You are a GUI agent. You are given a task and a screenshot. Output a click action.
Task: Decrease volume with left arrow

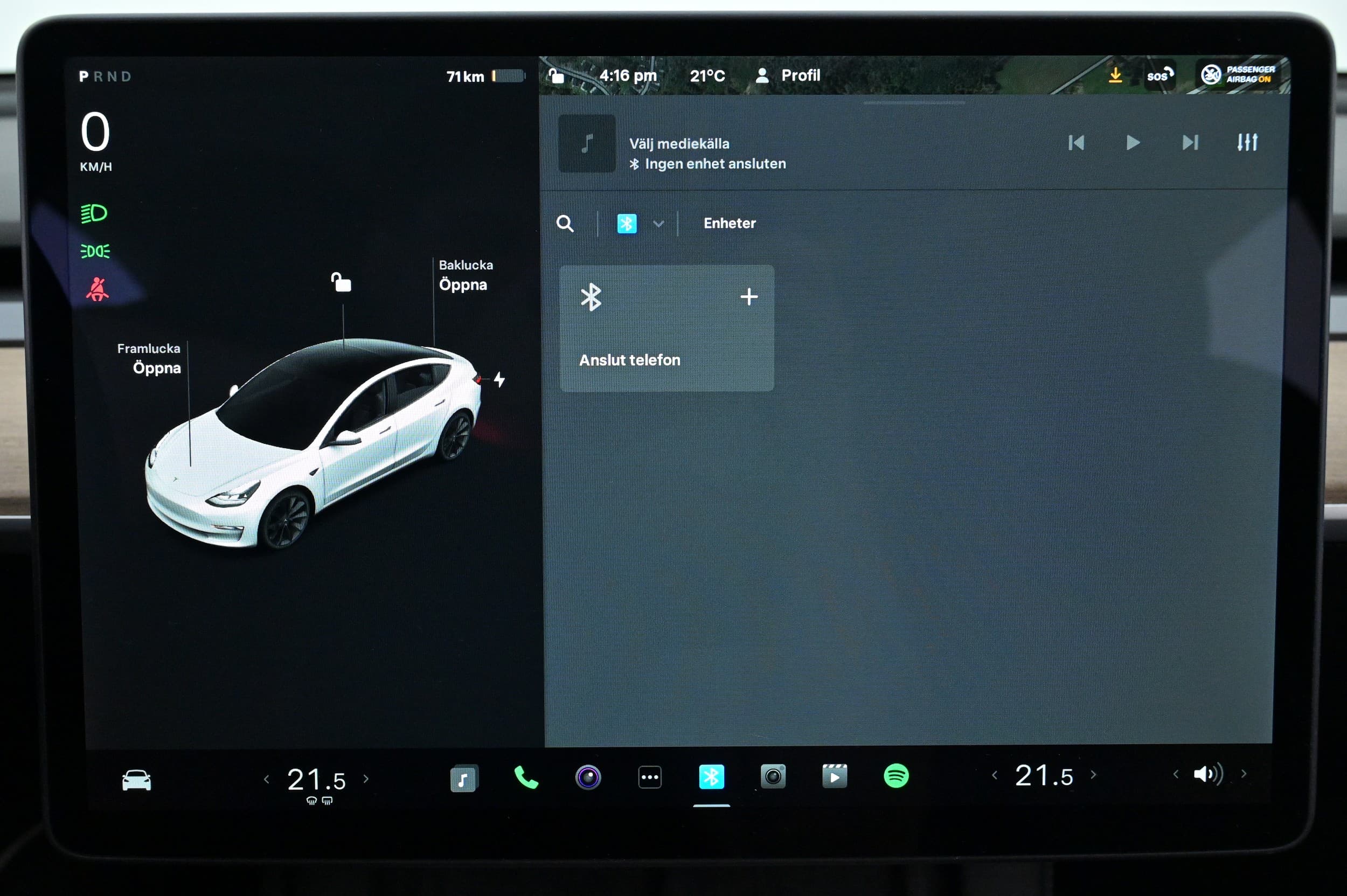1176,774
